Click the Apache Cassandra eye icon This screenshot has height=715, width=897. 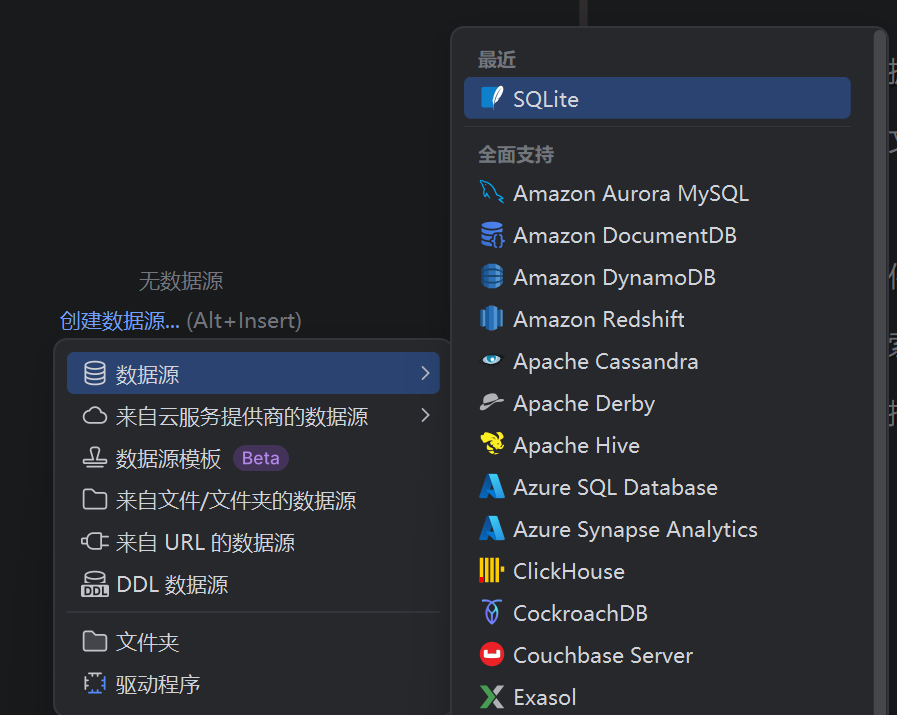click(492, 360)
